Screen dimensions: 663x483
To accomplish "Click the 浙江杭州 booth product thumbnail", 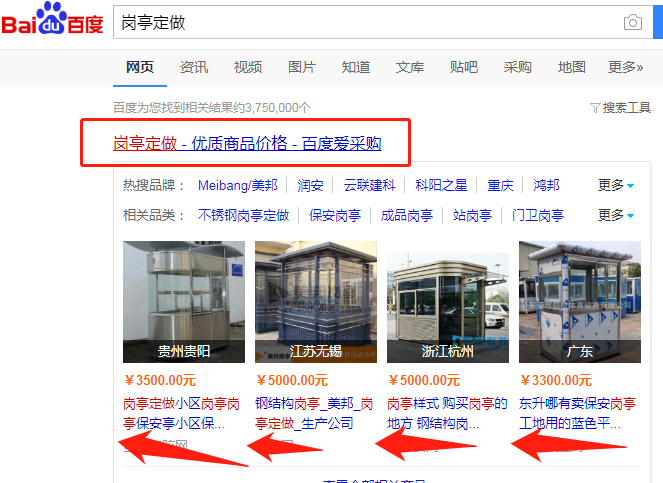I will coord(448,302).
